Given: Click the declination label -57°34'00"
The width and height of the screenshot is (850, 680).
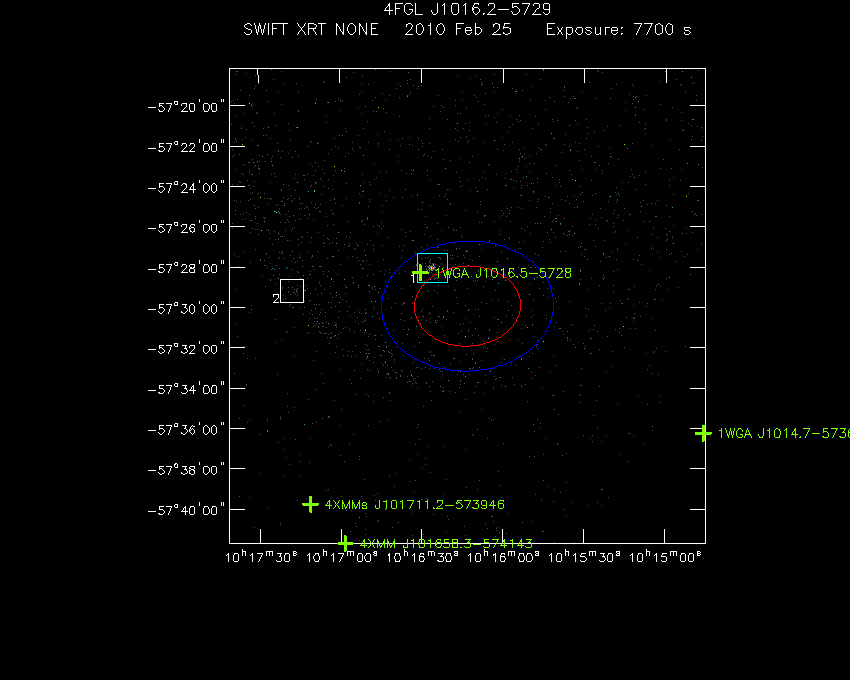Looking at the screenshot, I should click(186, 389).
